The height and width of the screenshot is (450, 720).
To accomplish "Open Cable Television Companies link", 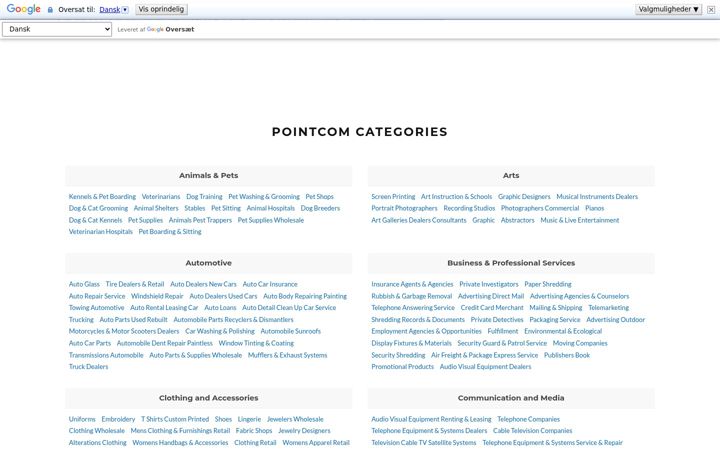I will pyautogui.click(x=533, y=431).
